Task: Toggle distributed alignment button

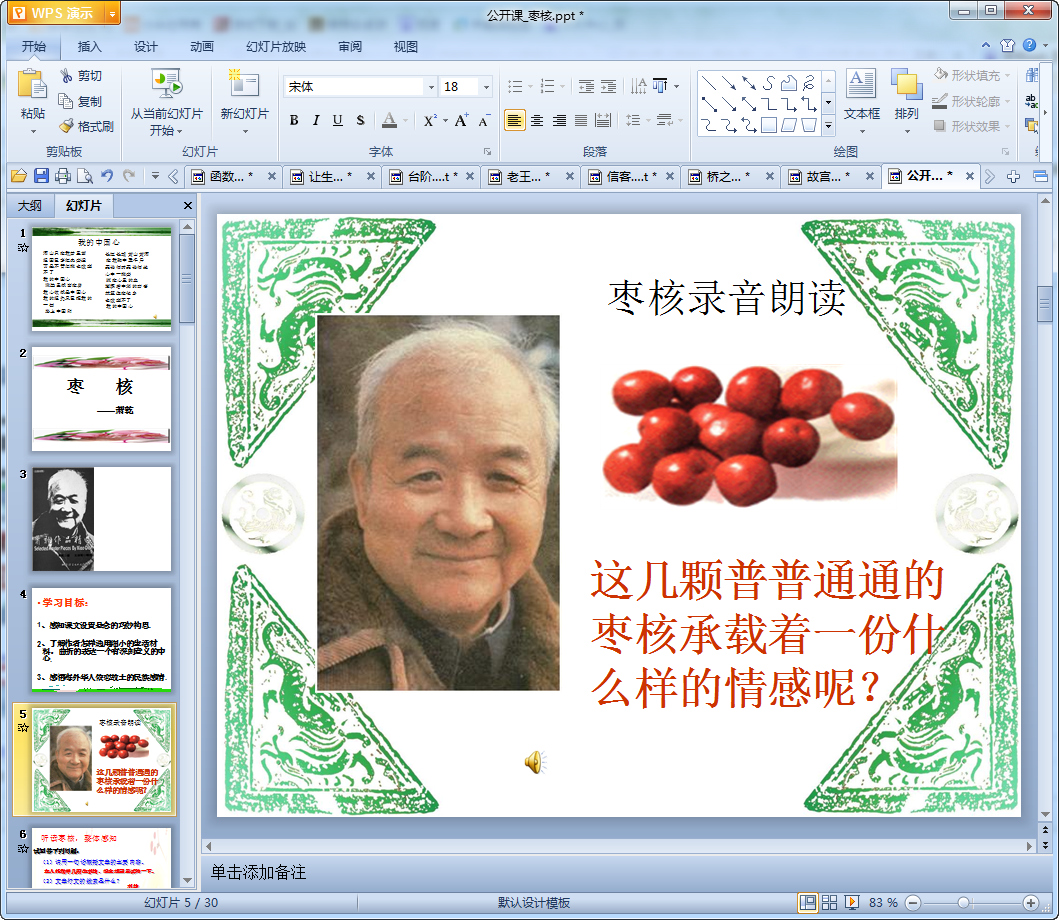Action: pos(603,120)
